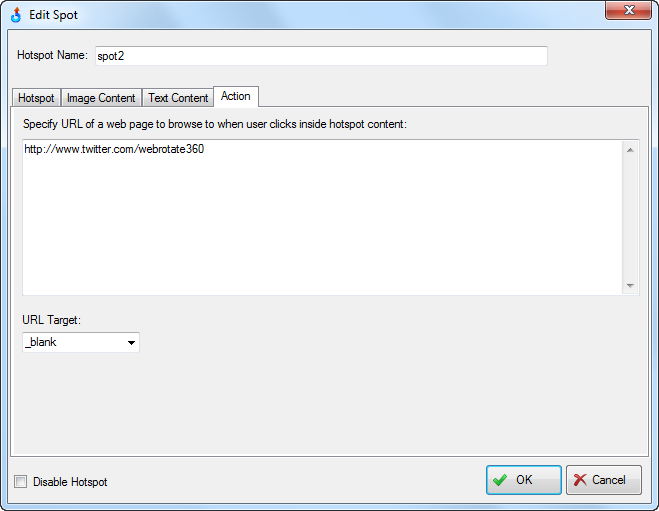Click the WebRotate app icon in title bar

[16, 15]
